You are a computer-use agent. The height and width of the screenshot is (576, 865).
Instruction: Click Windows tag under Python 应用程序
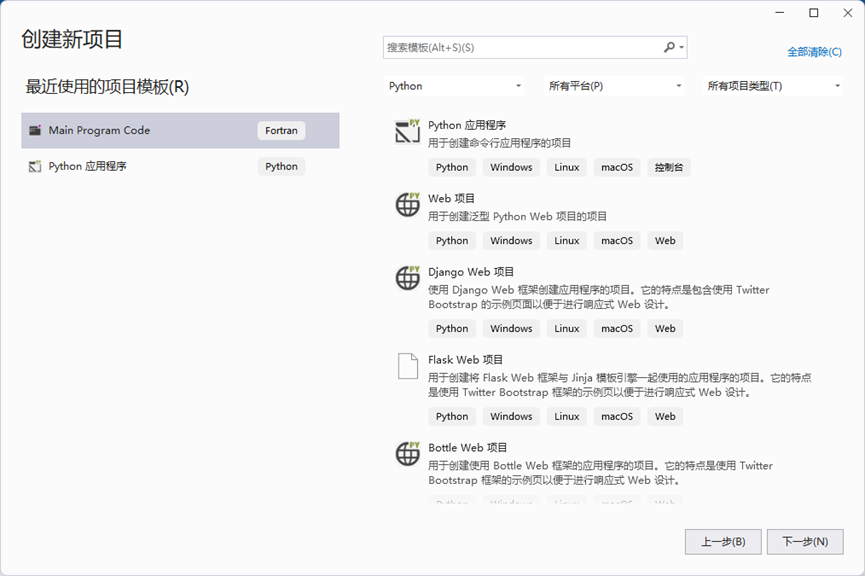[x=511, y=167]
